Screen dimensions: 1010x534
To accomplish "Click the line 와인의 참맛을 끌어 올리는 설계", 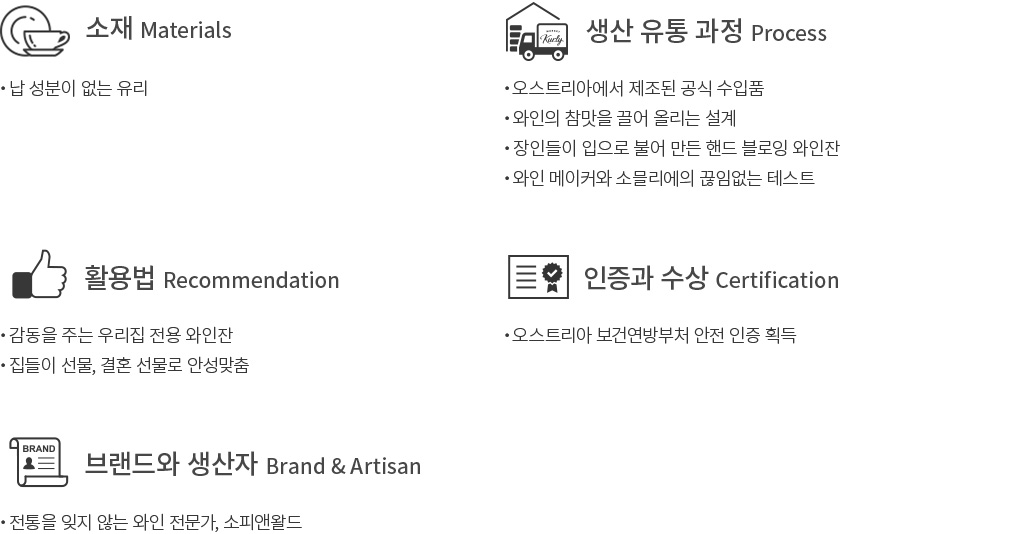I will [x=624, y=119].
